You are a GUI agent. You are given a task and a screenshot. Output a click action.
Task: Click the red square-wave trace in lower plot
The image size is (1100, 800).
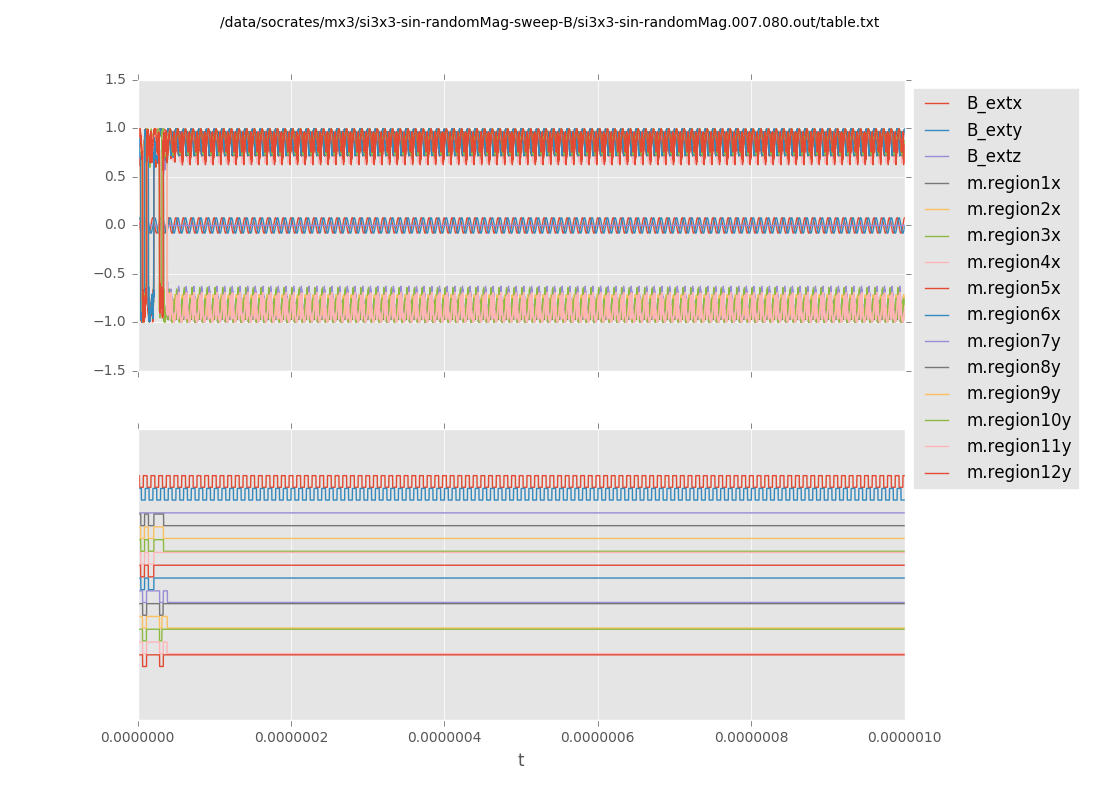click(x=520, y=480)
